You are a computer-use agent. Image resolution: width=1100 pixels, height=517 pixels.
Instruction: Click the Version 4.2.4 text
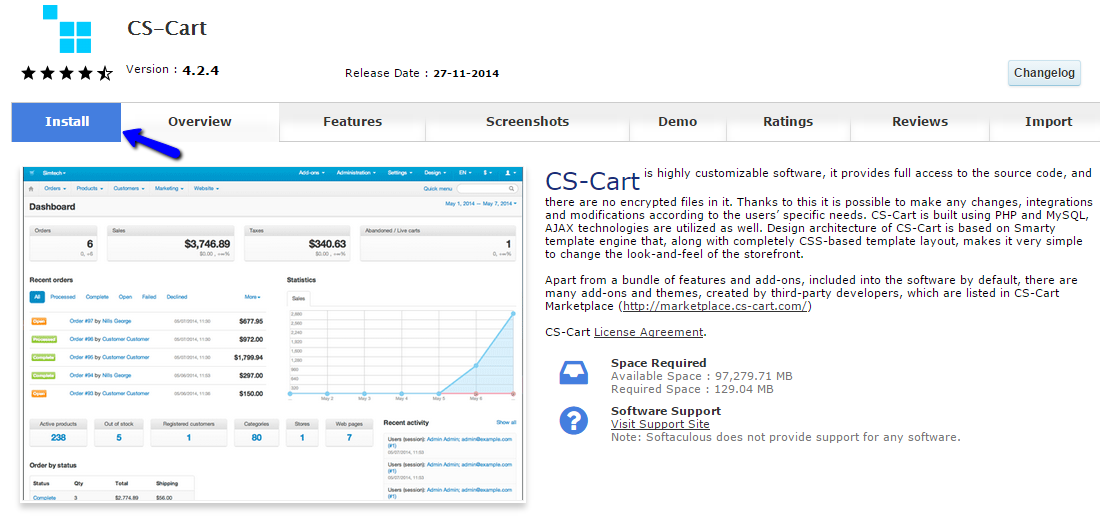point(173,70)
